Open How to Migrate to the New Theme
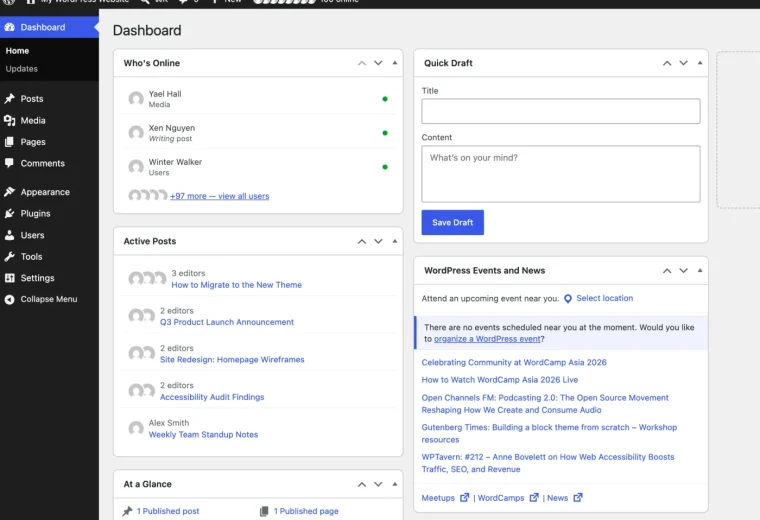760x520 pixels. [237, 285]
